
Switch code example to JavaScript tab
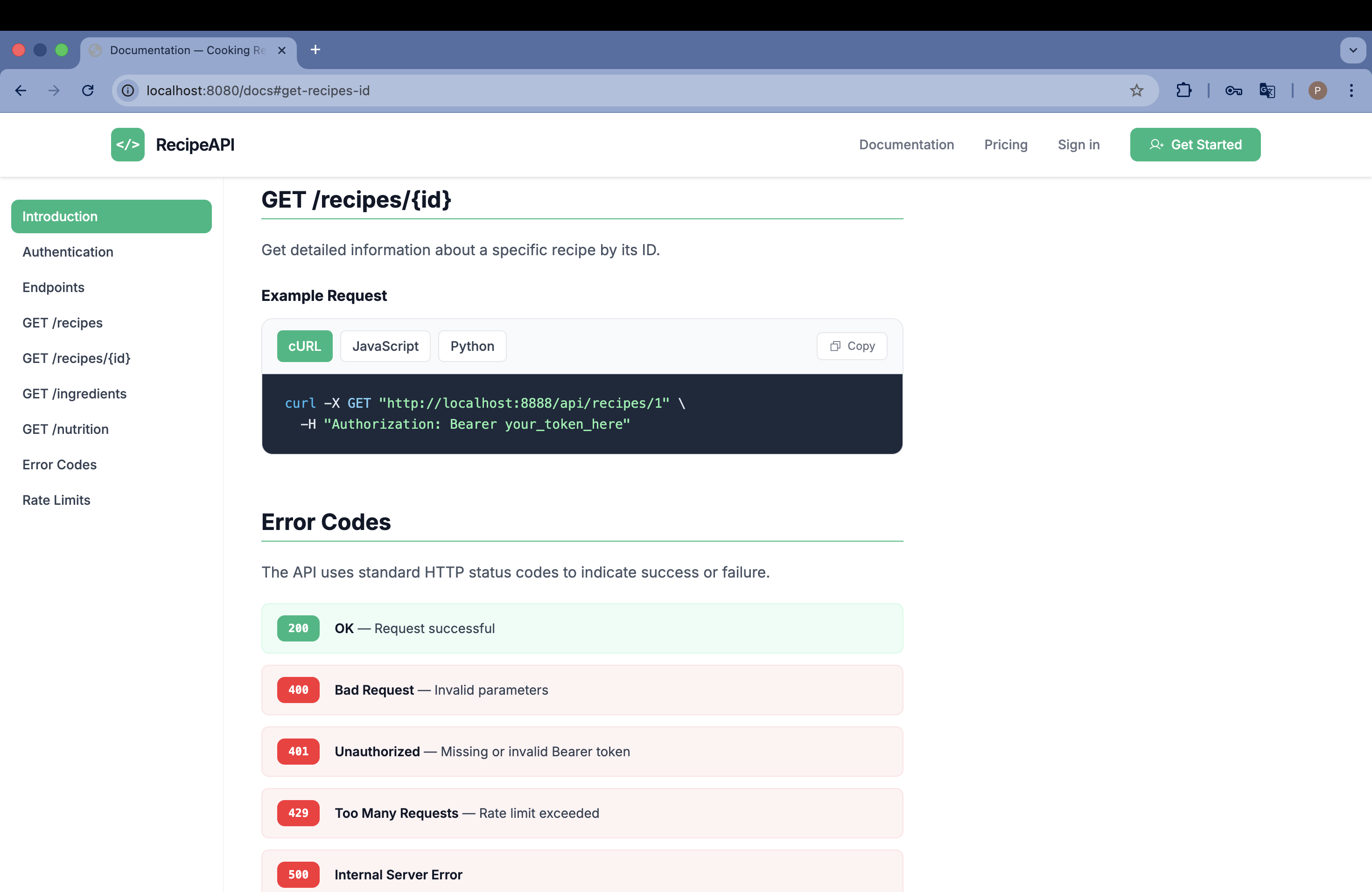point(385,346)
